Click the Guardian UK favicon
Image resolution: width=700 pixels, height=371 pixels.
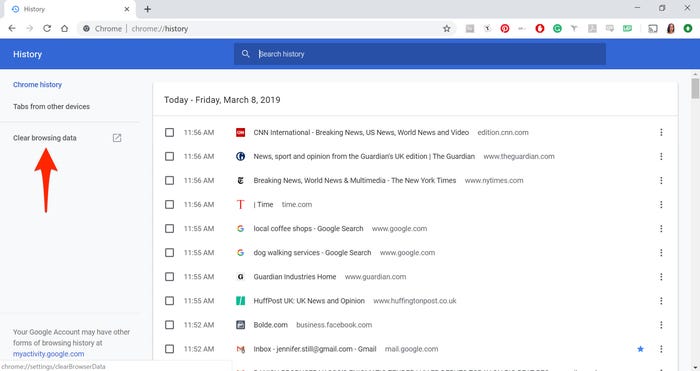tap(241, 157)
